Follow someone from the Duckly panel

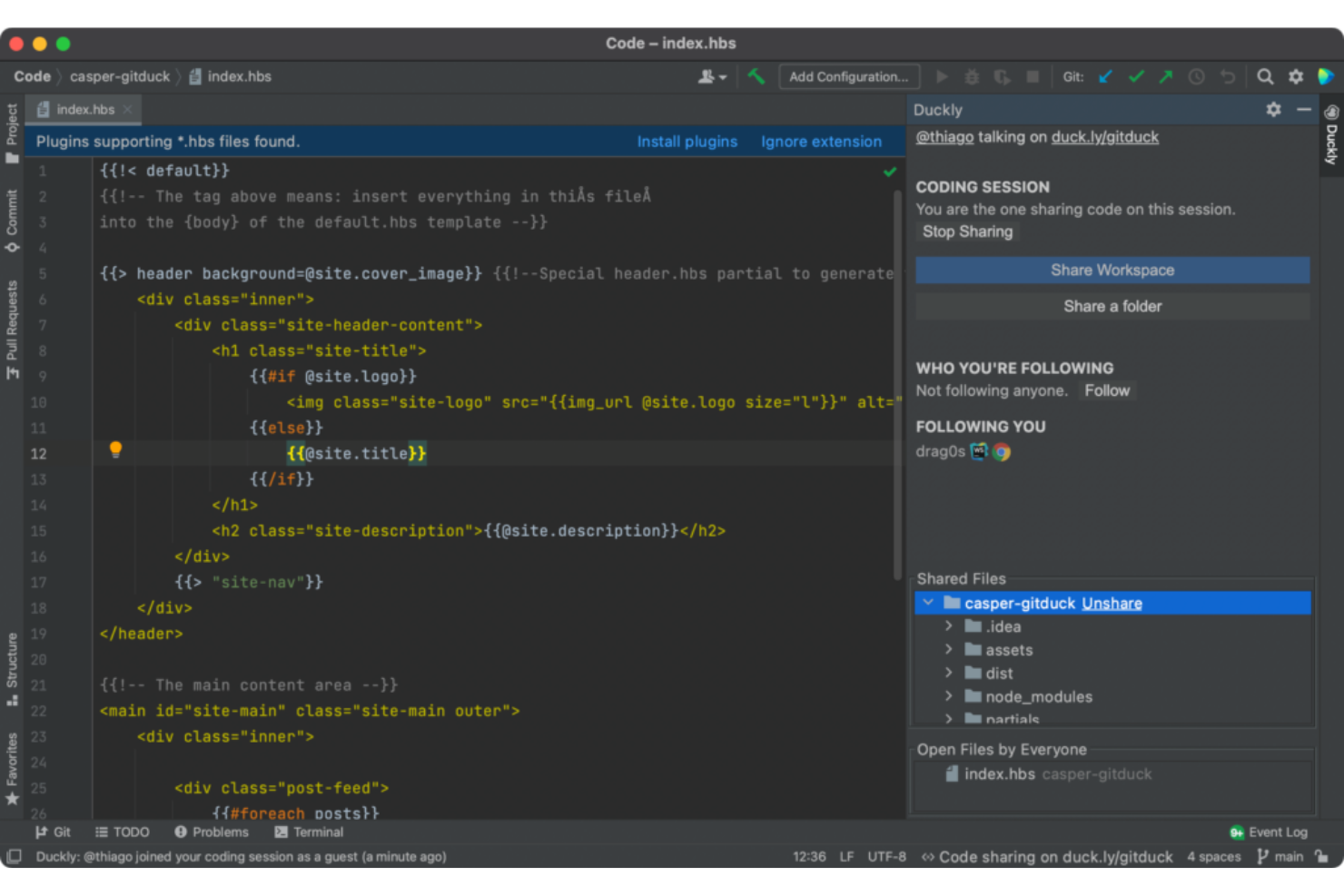point(1107,390)
